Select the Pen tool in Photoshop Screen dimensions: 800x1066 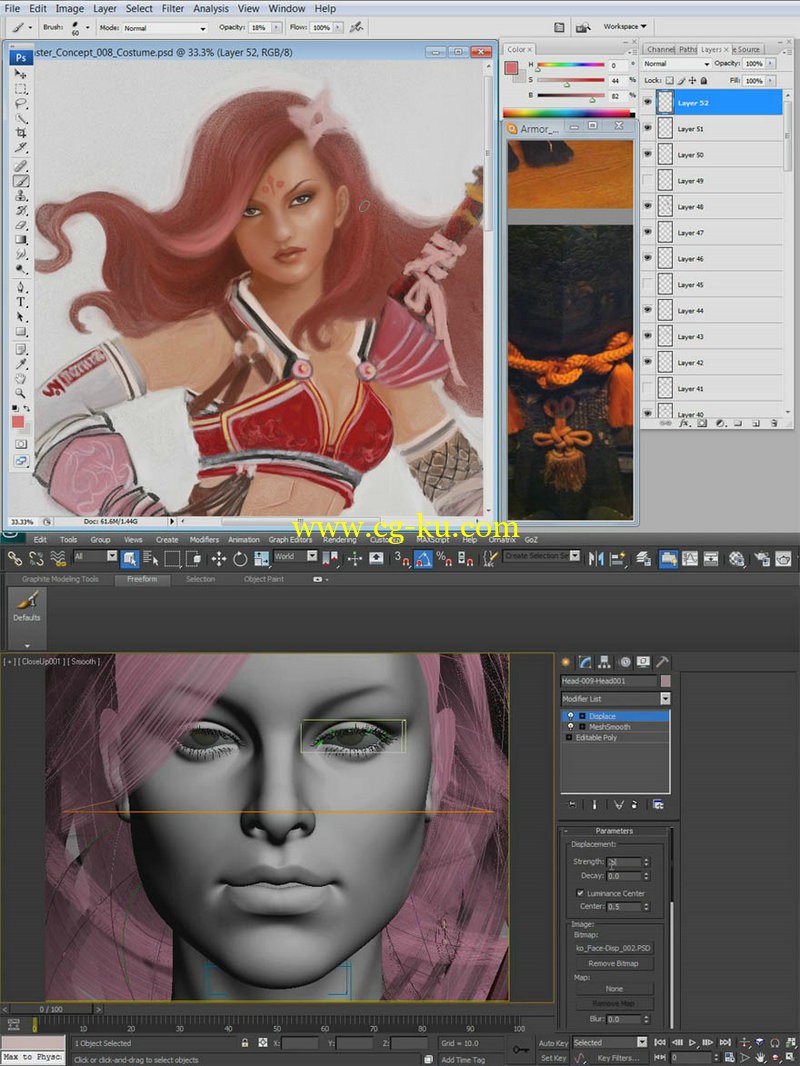[x=20, y=288]
